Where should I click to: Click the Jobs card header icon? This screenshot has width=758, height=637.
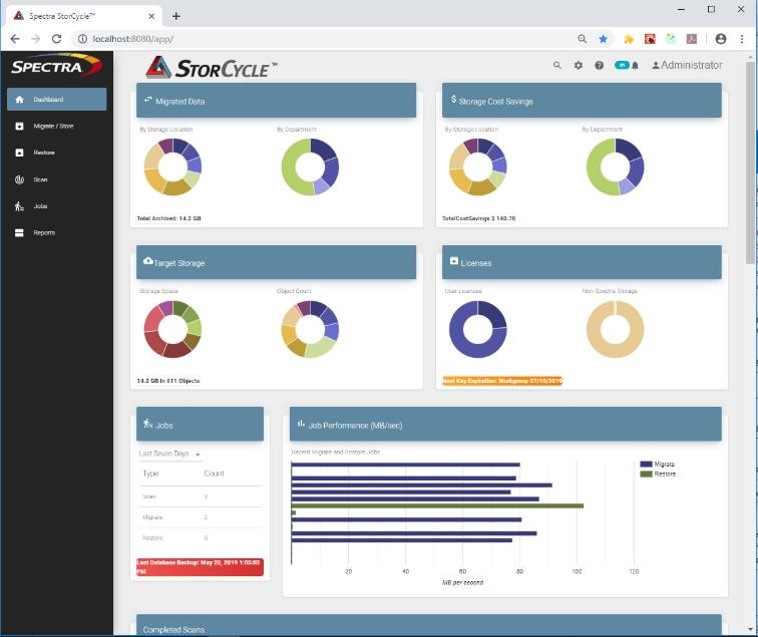click(148, 423)
